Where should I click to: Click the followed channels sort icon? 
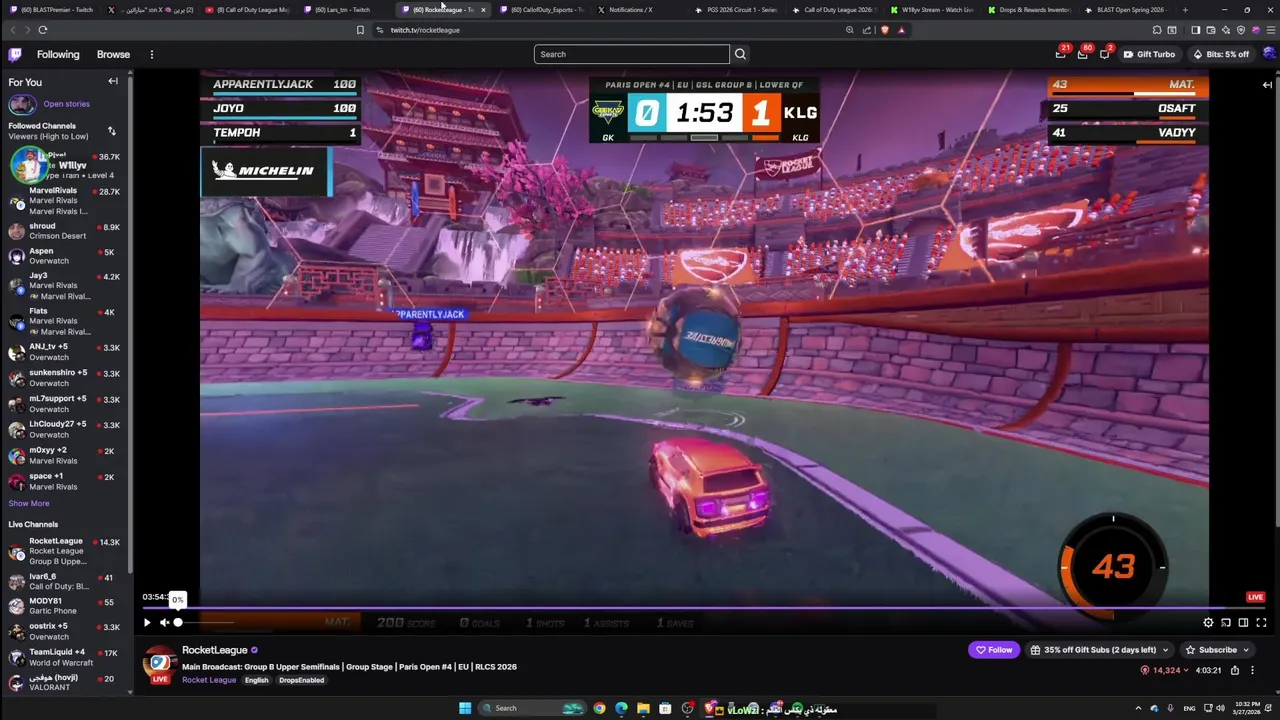[111, 131]
